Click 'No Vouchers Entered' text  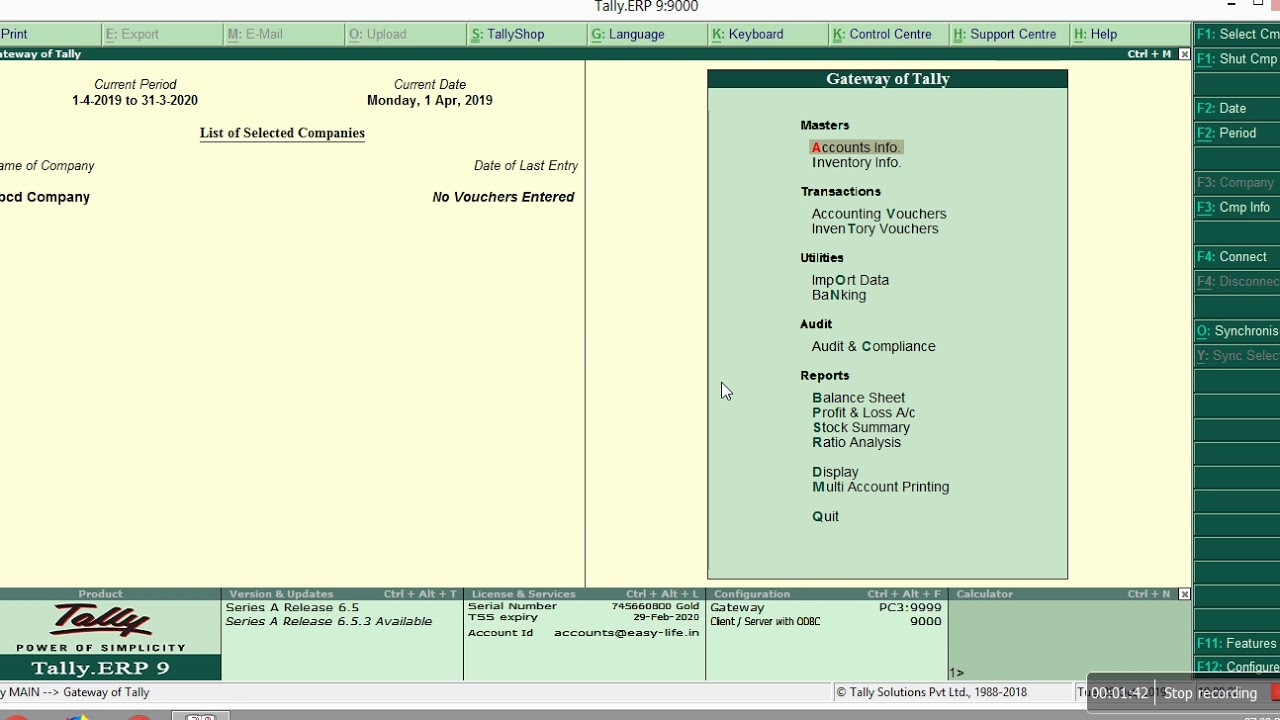coord(503,197)
